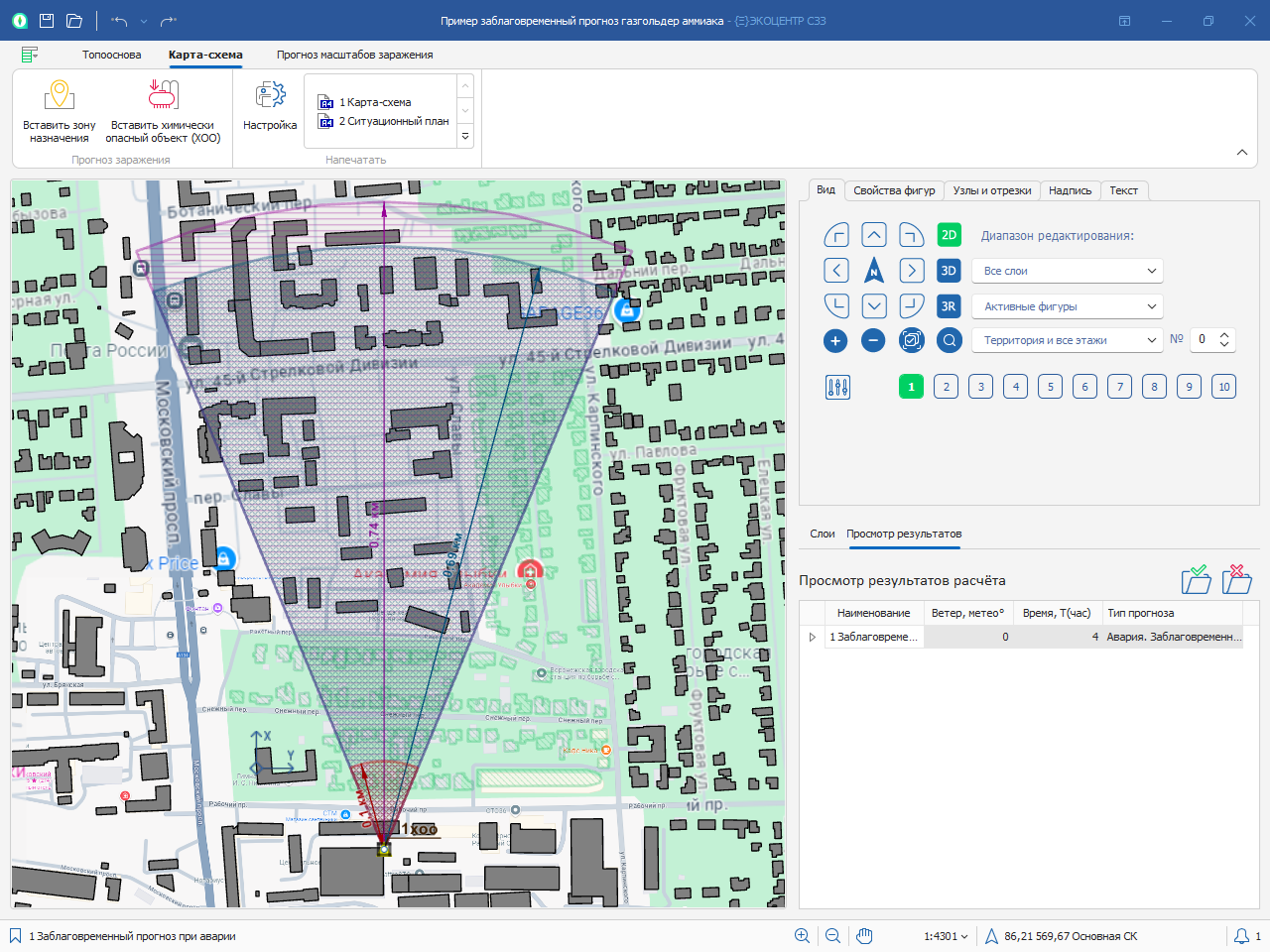Open the Надпись tab

pos(1070,190)
